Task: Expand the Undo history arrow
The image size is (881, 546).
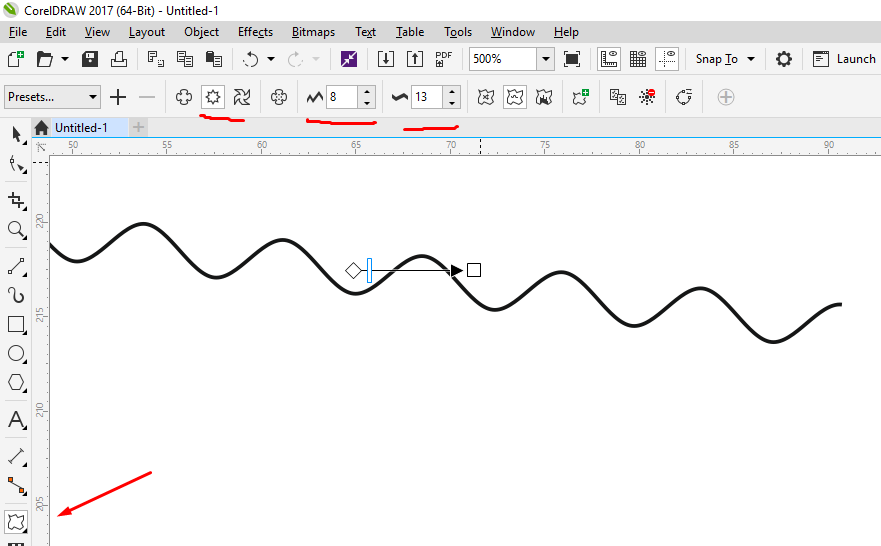Action: pyautogui.click(x=271, y=59)
